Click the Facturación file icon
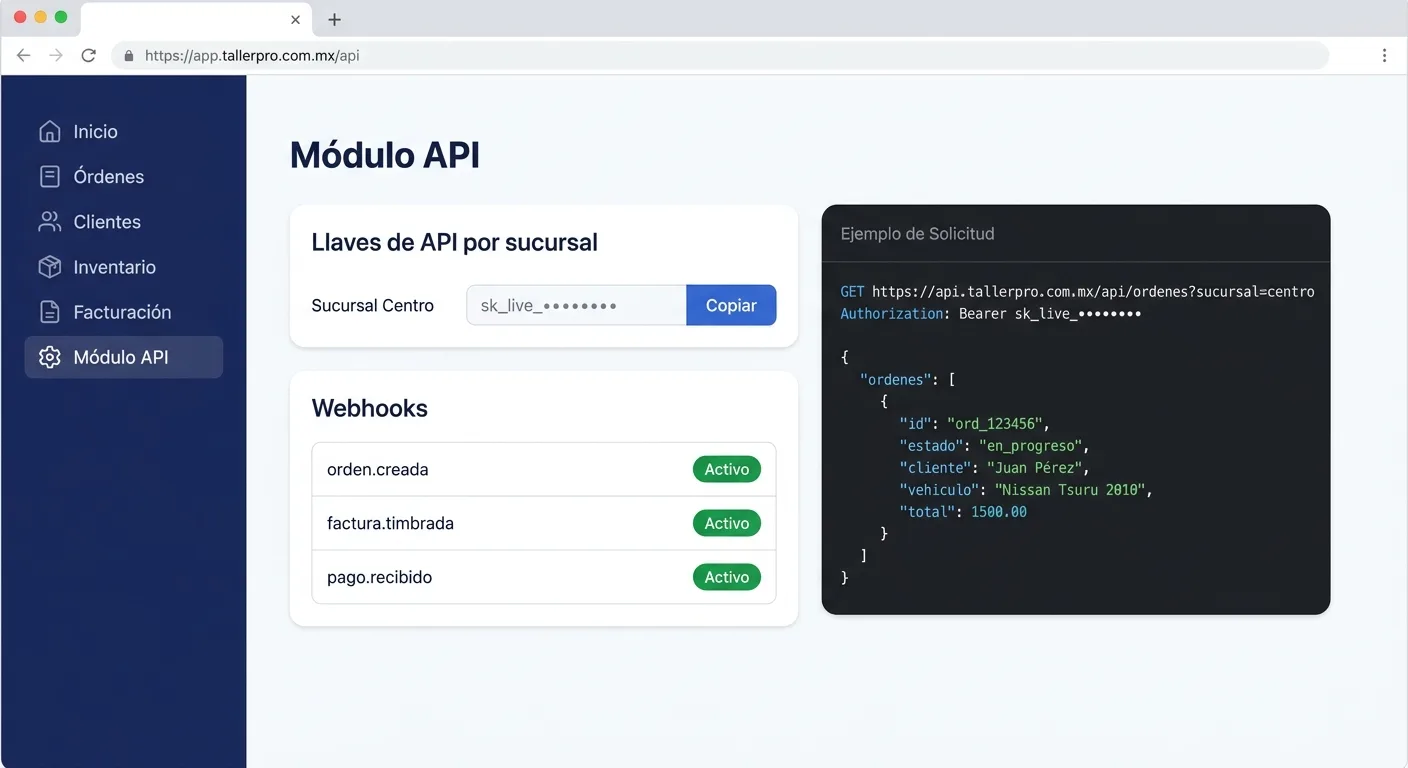This screenshot has height=768, width=1408. click(49, 312)
